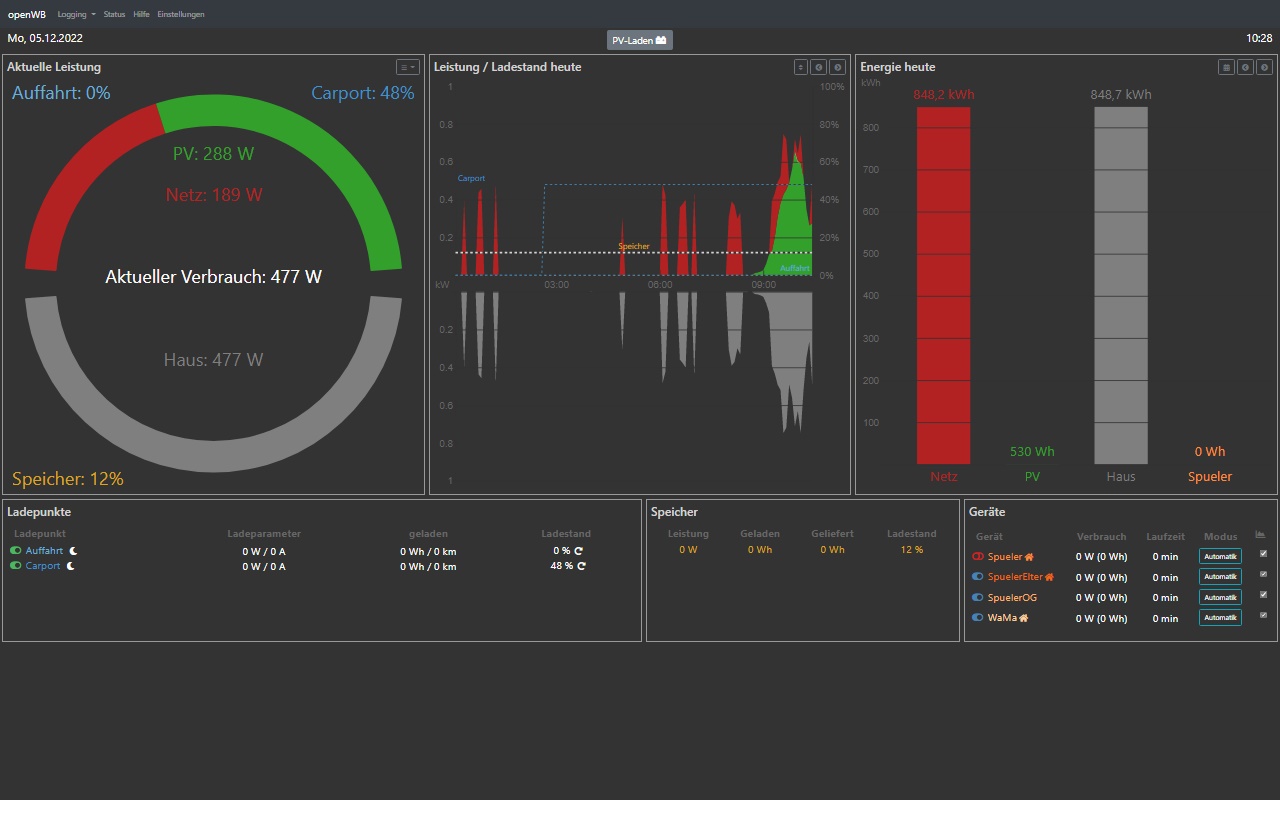Click the refresh icon beside Auffahrt 0 %
This screenshot has width=1280, height=836.
[x=578, y=551]
